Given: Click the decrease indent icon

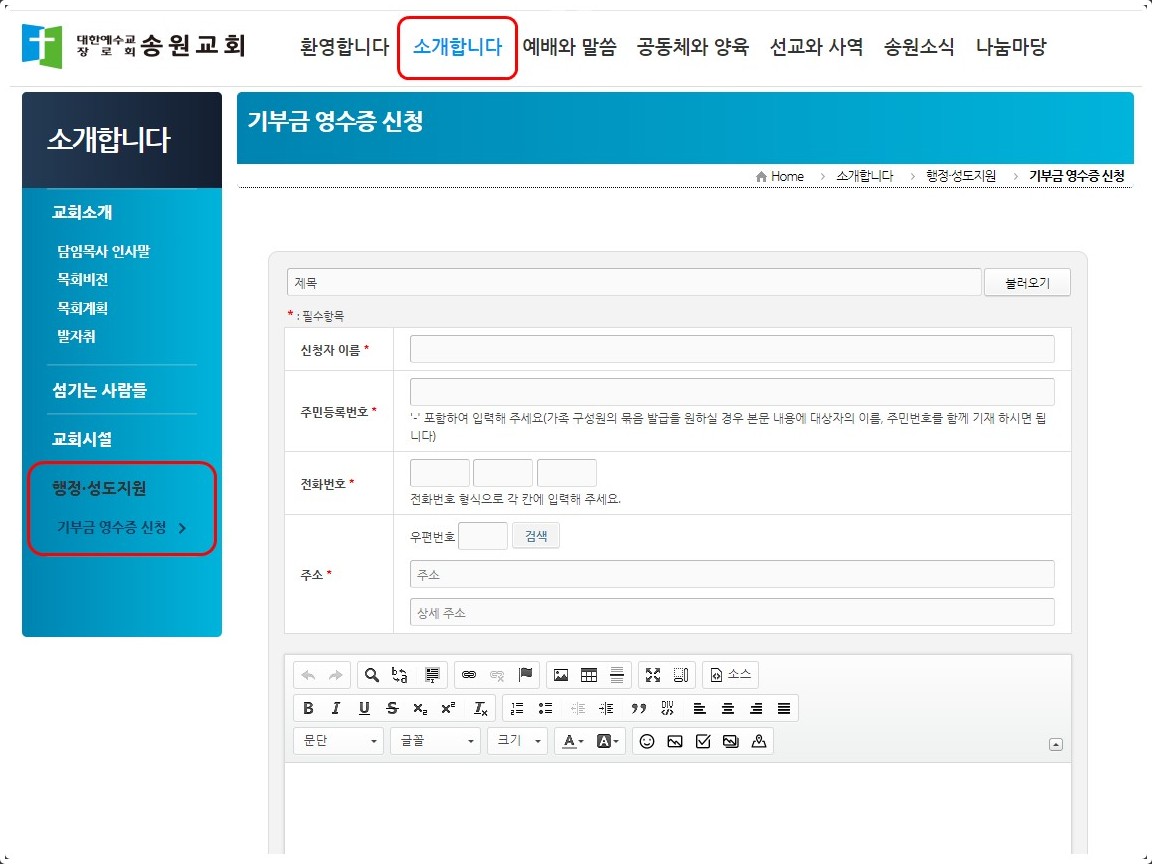Looking at the screenshot, I should (578, 708).
